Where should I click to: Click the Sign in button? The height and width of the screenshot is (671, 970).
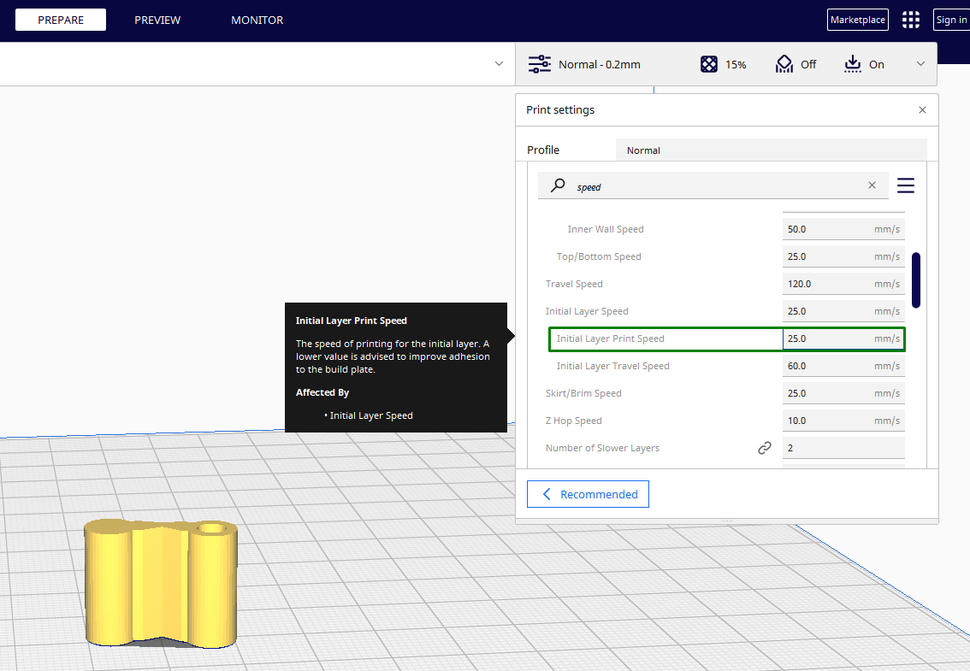[x=950, y=20]
